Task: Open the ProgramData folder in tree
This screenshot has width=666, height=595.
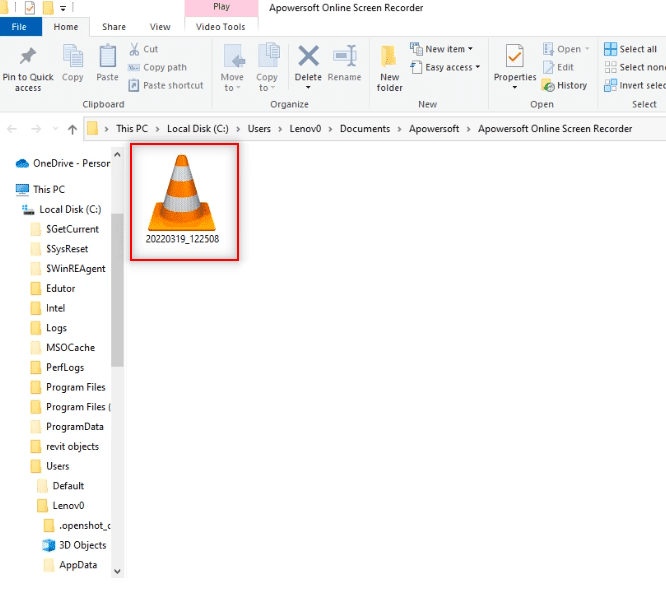Action: tap(67, 427)
